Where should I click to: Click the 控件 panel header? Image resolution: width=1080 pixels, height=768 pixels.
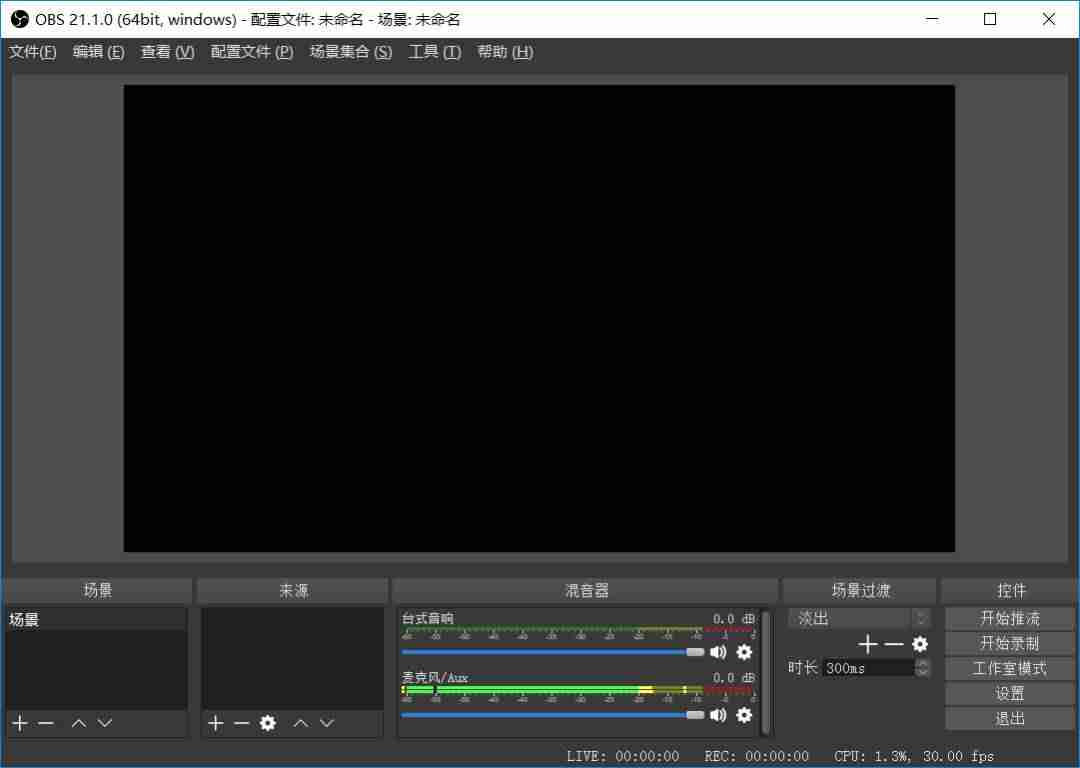tap(1010, 590)
